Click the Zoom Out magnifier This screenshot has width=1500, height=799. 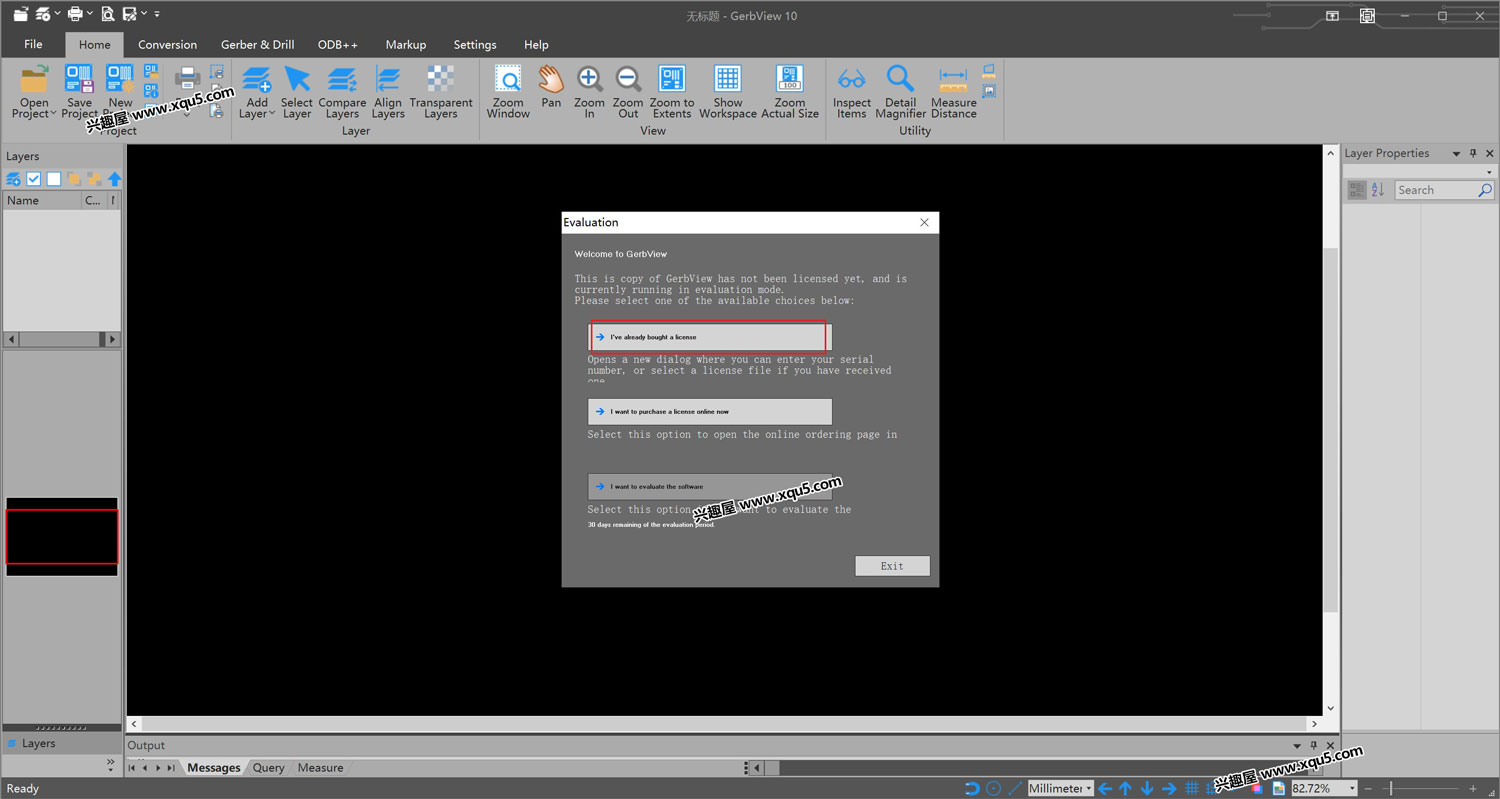pos(628,91)
